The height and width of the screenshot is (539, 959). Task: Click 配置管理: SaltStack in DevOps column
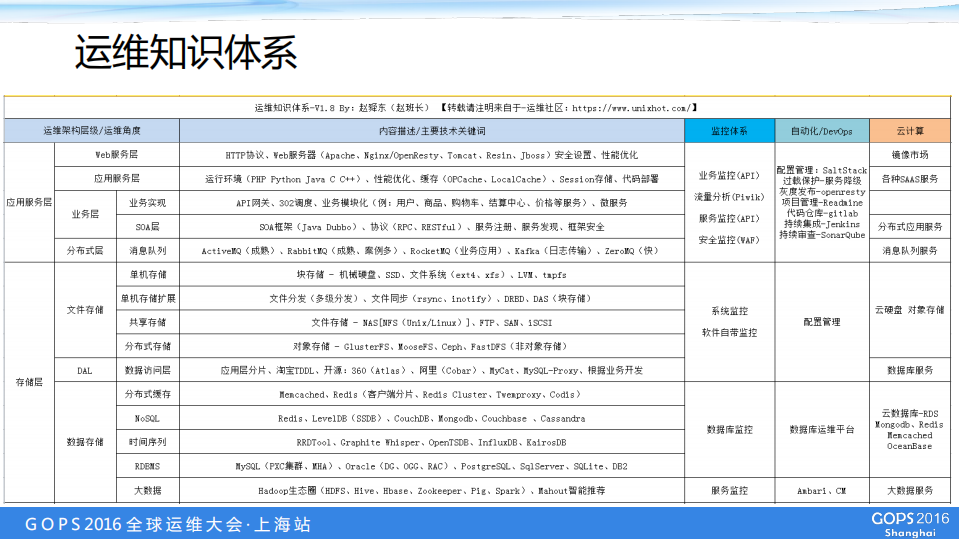tap(822, 170)
